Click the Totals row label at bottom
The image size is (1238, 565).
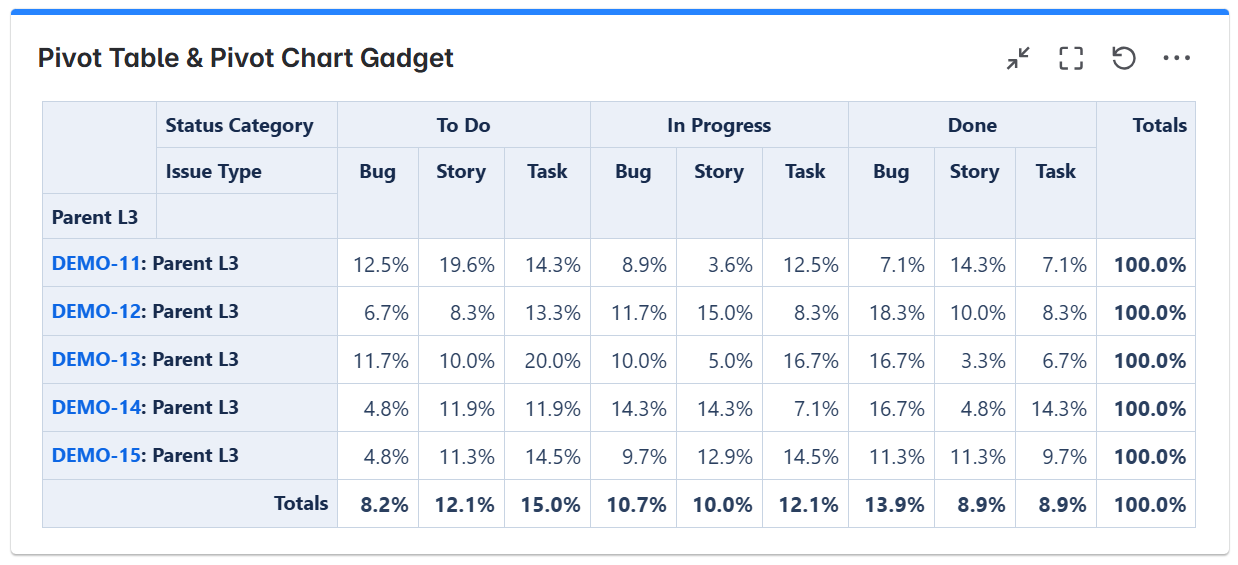tap(301, 504)
